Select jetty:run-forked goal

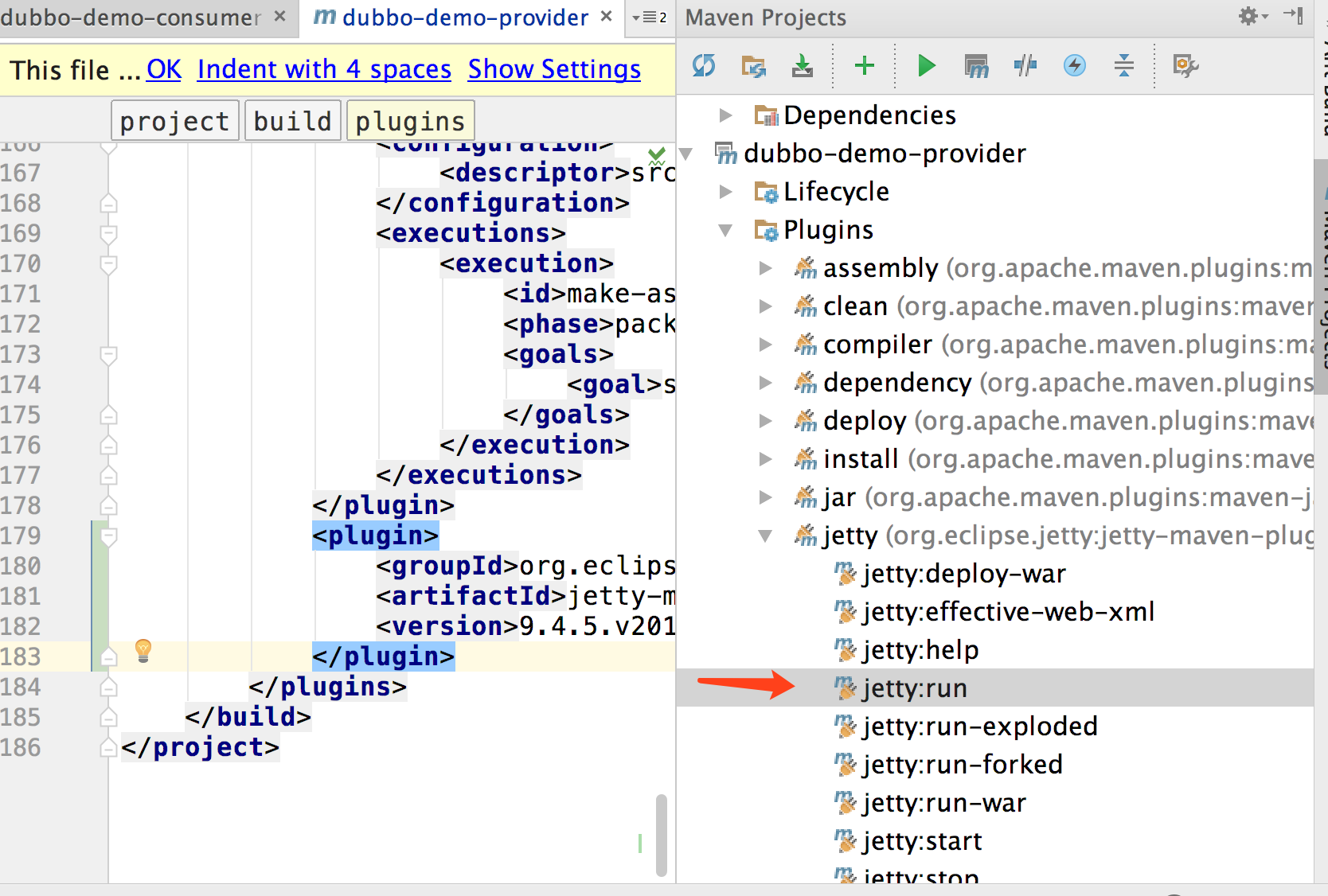click(963, 765)
